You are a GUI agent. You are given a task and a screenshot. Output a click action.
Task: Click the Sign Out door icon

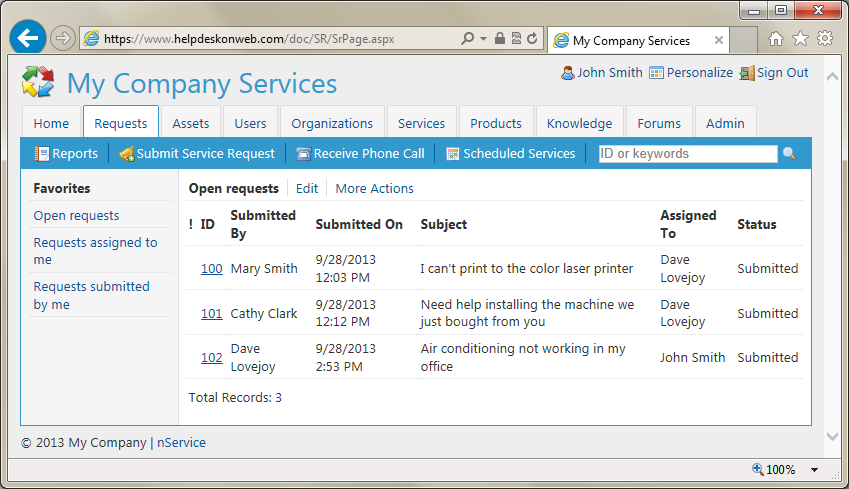click(x=747, y=73)
